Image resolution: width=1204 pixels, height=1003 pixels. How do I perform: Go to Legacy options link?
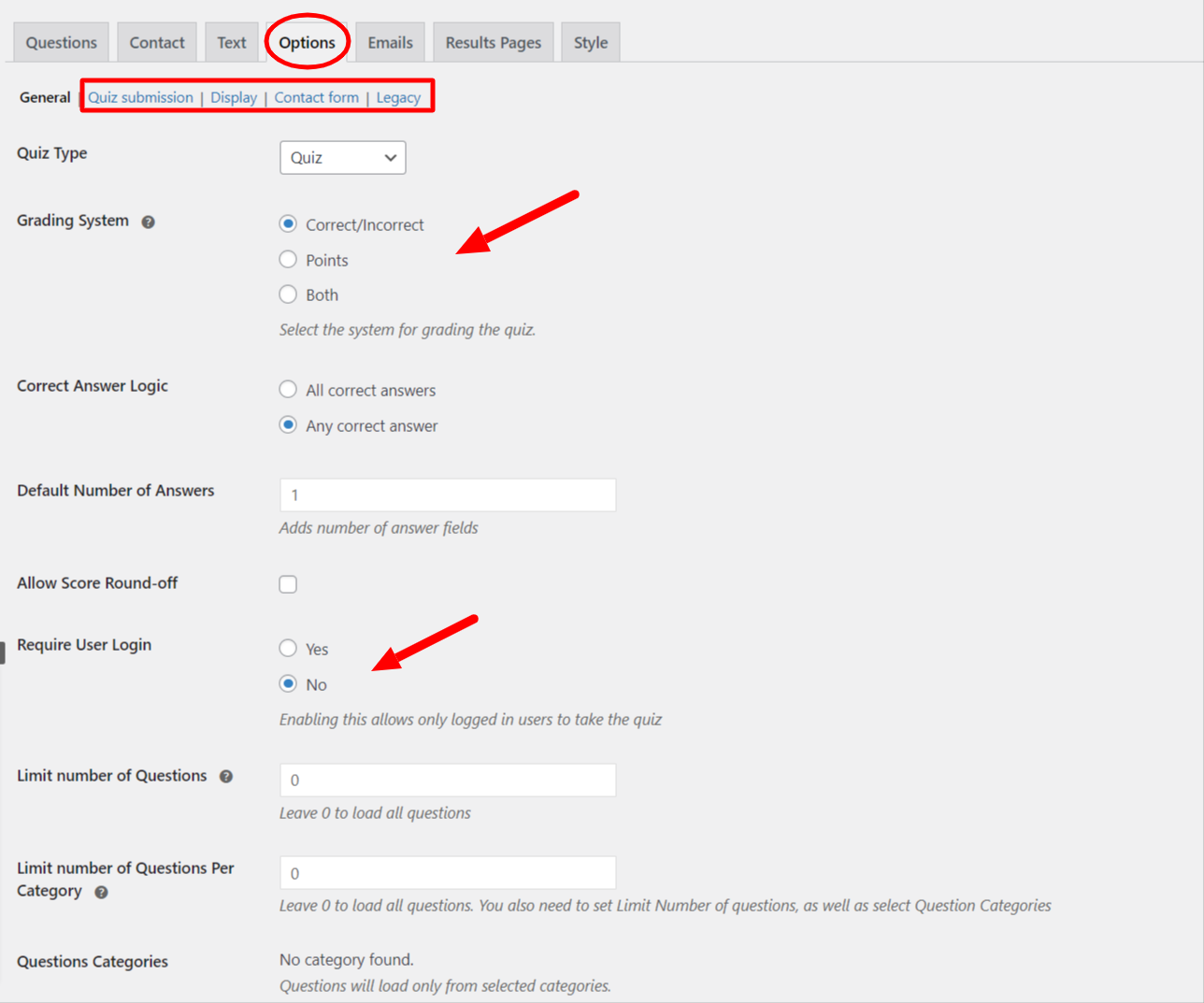tap(398, 97)
